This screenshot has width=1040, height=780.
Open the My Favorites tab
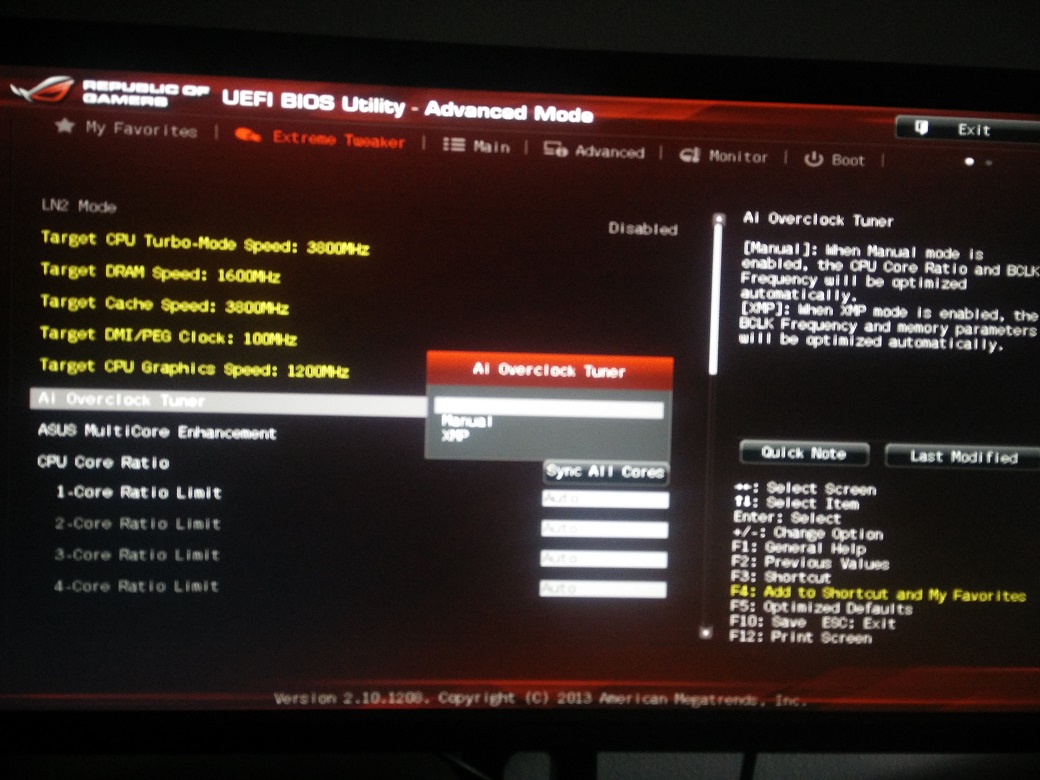pos(141,129)
